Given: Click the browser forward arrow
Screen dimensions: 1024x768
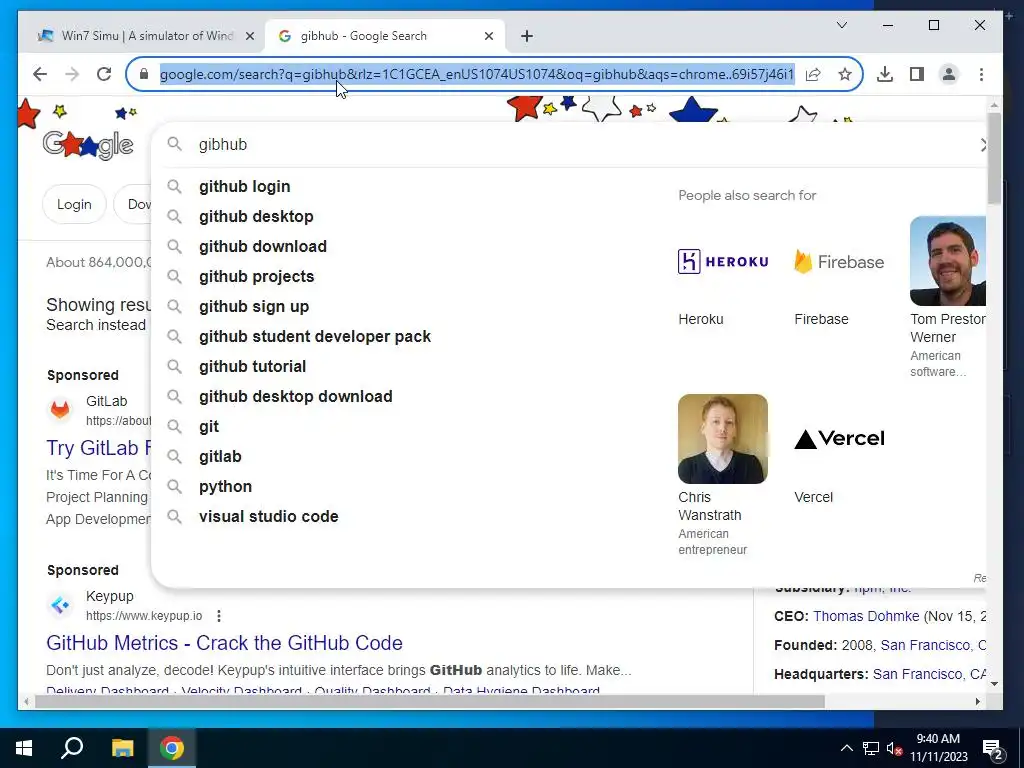Looking at the screenshot, I should (72, 74).
